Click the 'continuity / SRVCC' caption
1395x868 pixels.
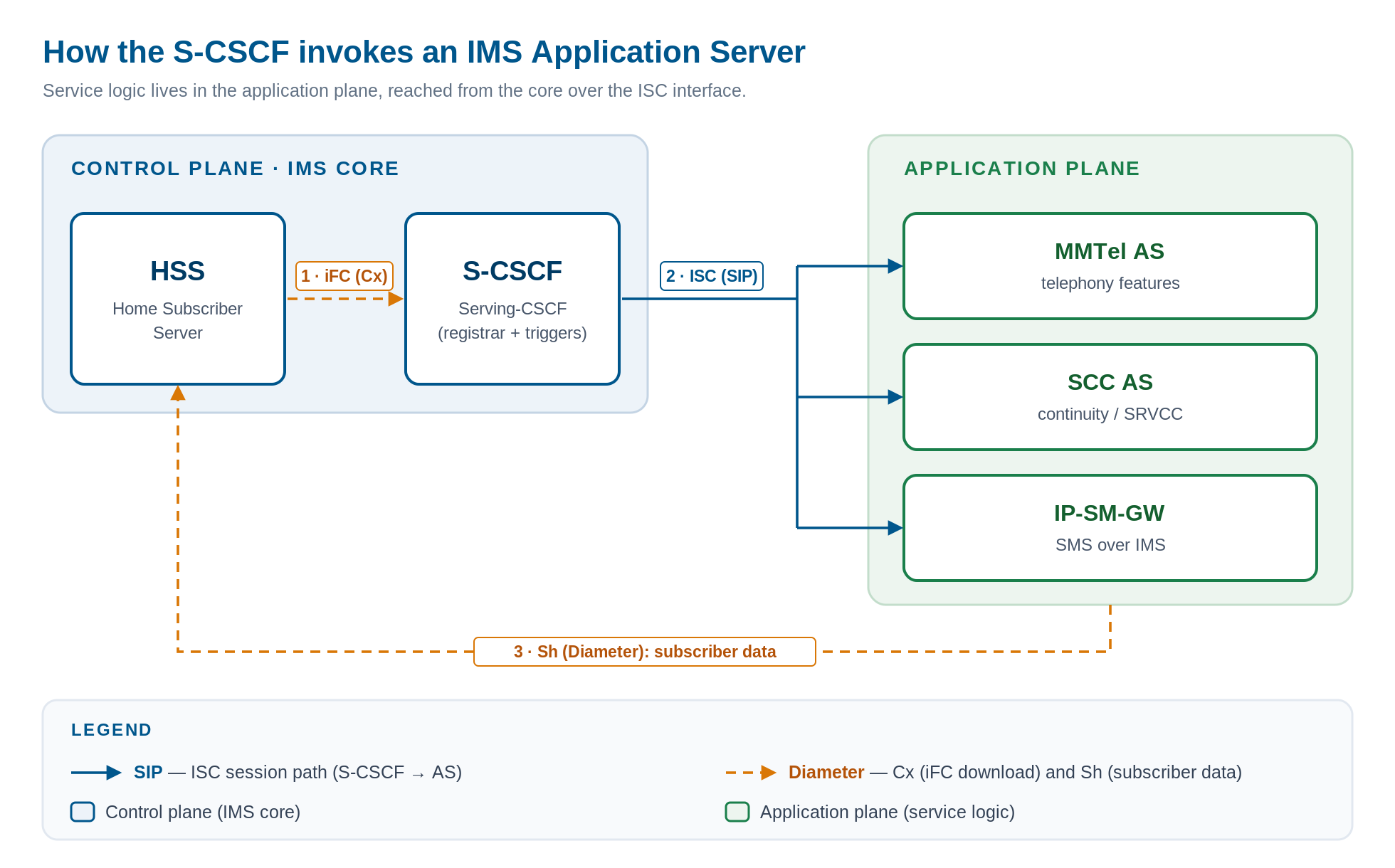click(1110, 414)
